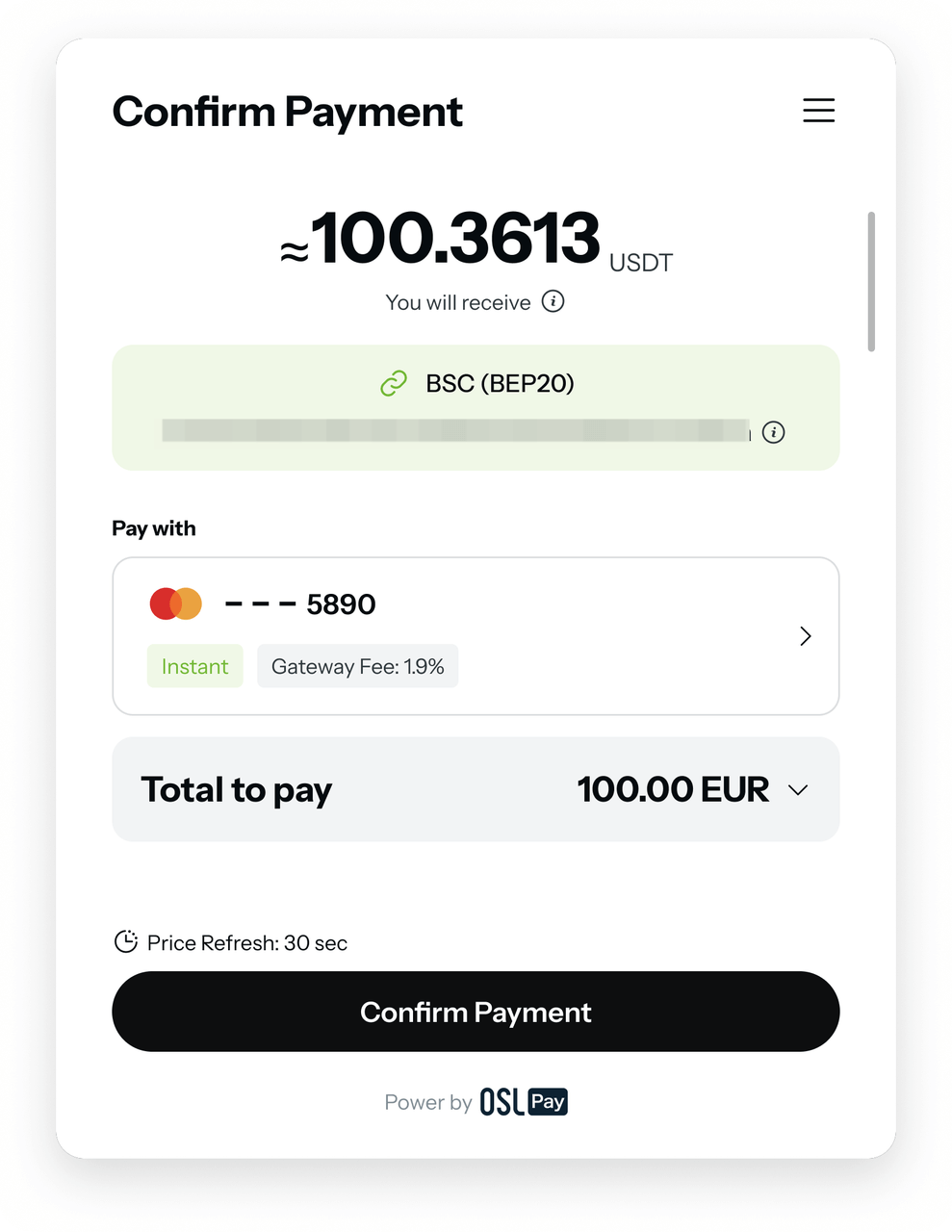Click the blurred wallet address
952x1232 pixels.
pyautogui.click(x=456, y=430)
